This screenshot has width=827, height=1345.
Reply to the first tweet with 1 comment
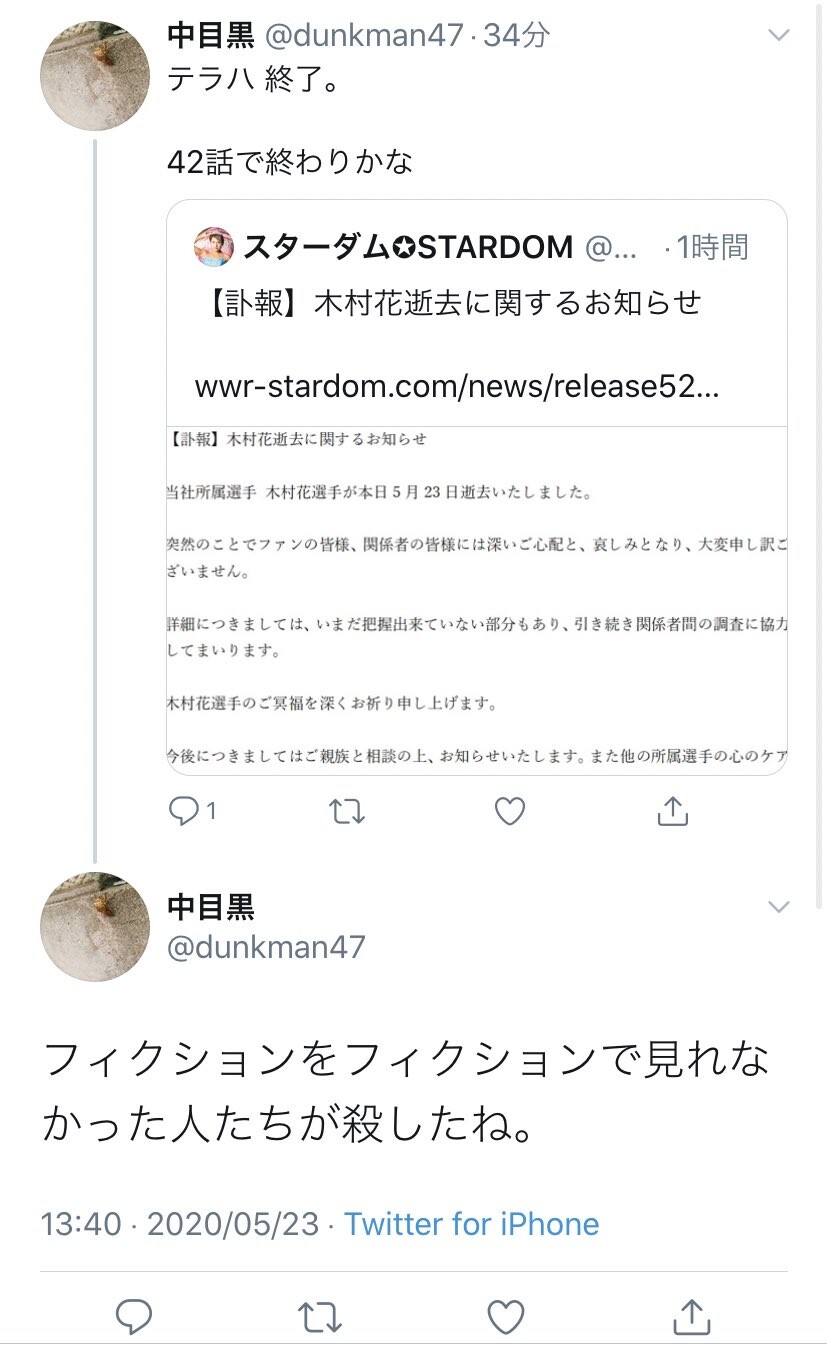click(192, 811)
